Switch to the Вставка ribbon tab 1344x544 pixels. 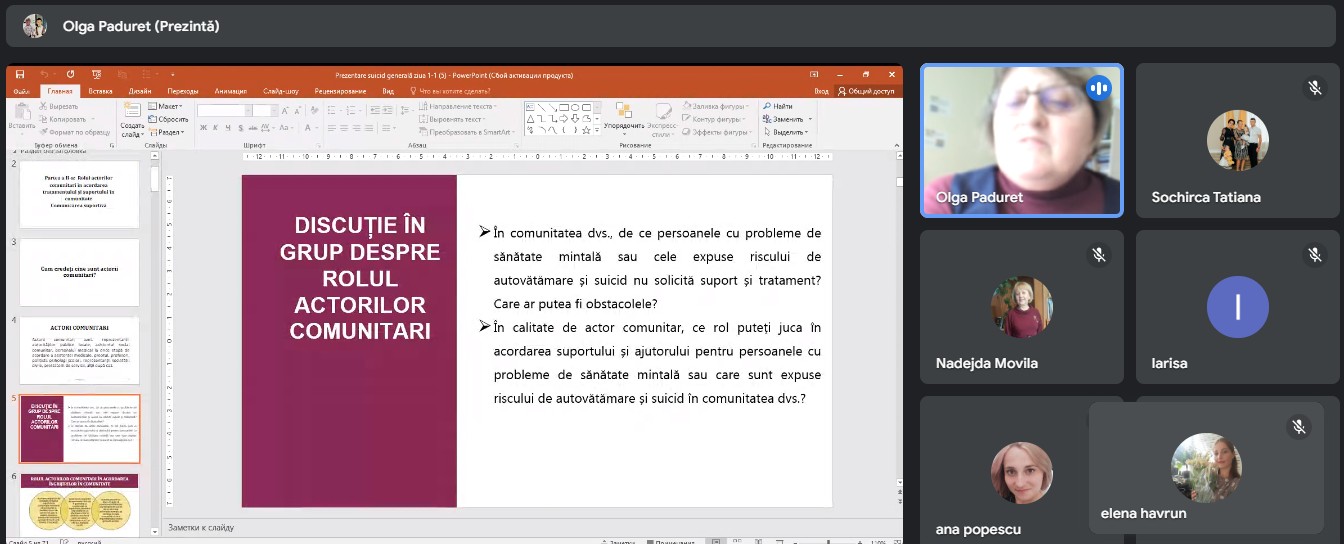pyautogui.click(x=100, y=91)
